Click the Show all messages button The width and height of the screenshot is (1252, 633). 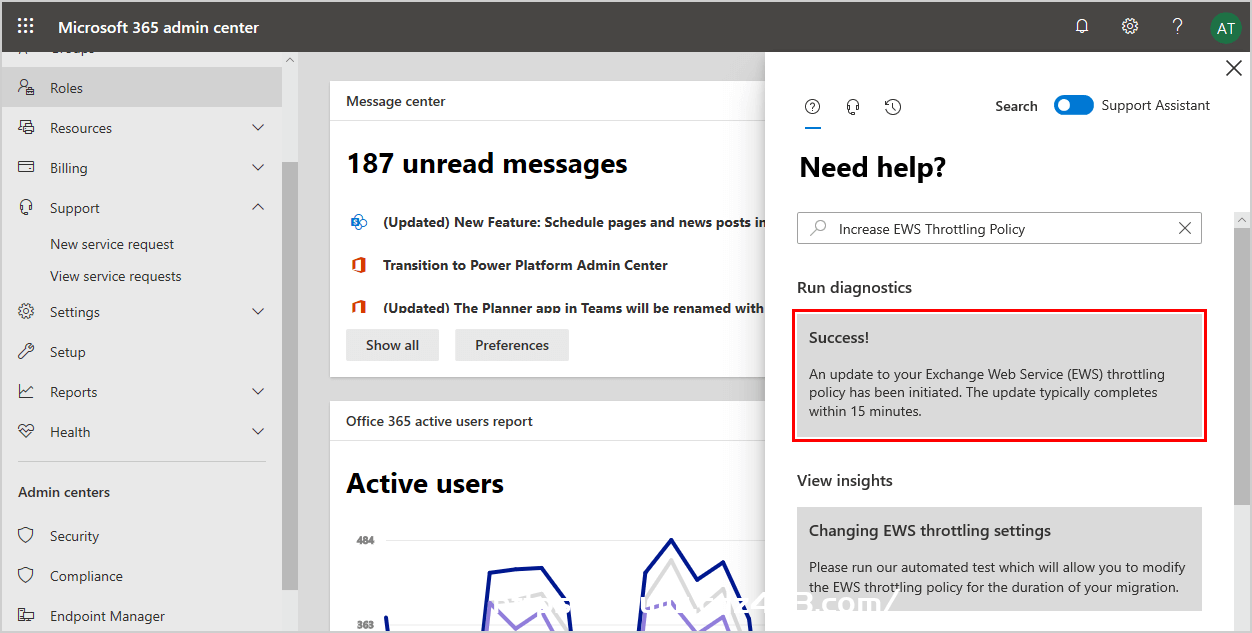392,345
